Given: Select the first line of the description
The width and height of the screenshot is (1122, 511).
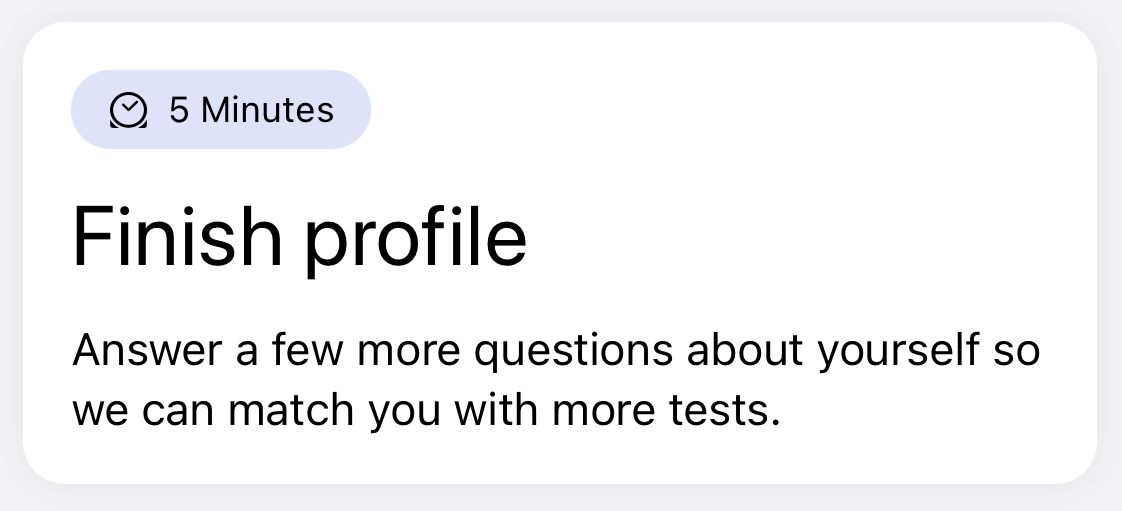Looking at the screenshot, I should point(556,350).
